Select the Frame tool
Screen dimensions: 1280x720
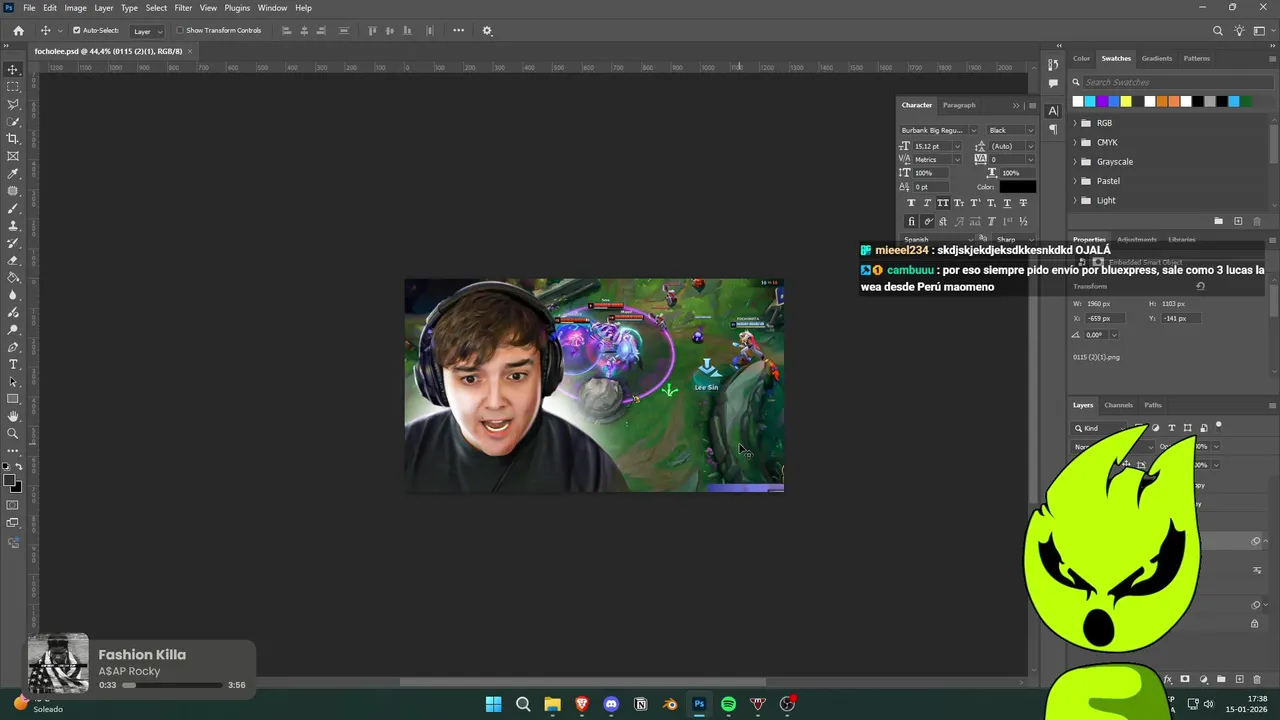pos(13,156)
